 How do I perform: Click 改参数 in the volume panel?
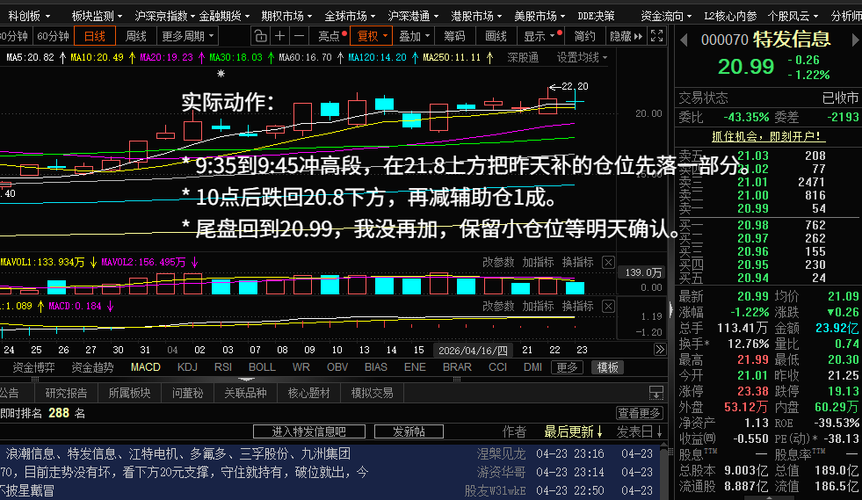(x=498, y=263)
